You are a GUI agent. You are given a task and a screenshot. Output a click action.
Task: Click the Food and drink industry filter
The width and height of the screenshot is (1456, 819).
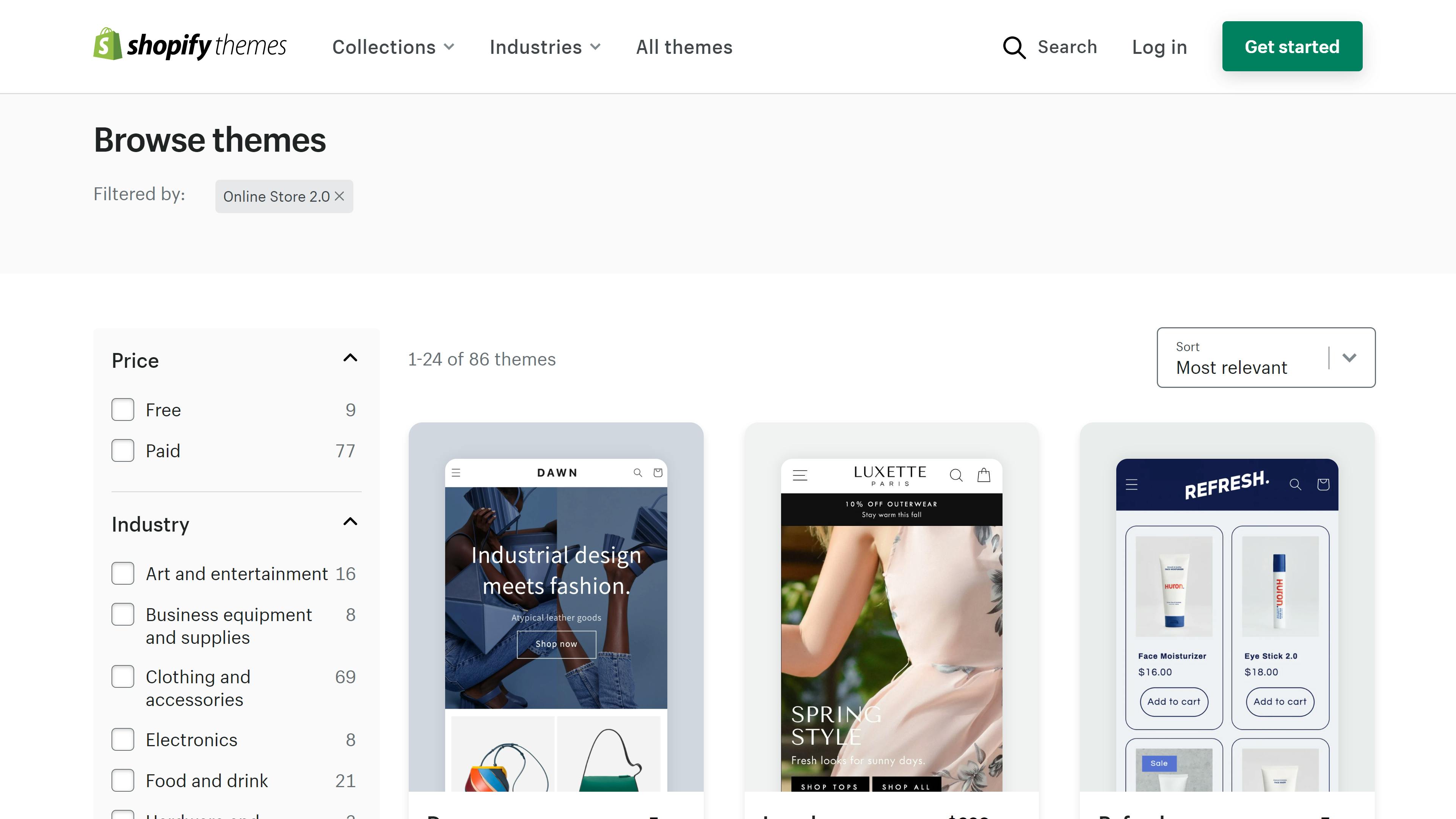point(122,780)
